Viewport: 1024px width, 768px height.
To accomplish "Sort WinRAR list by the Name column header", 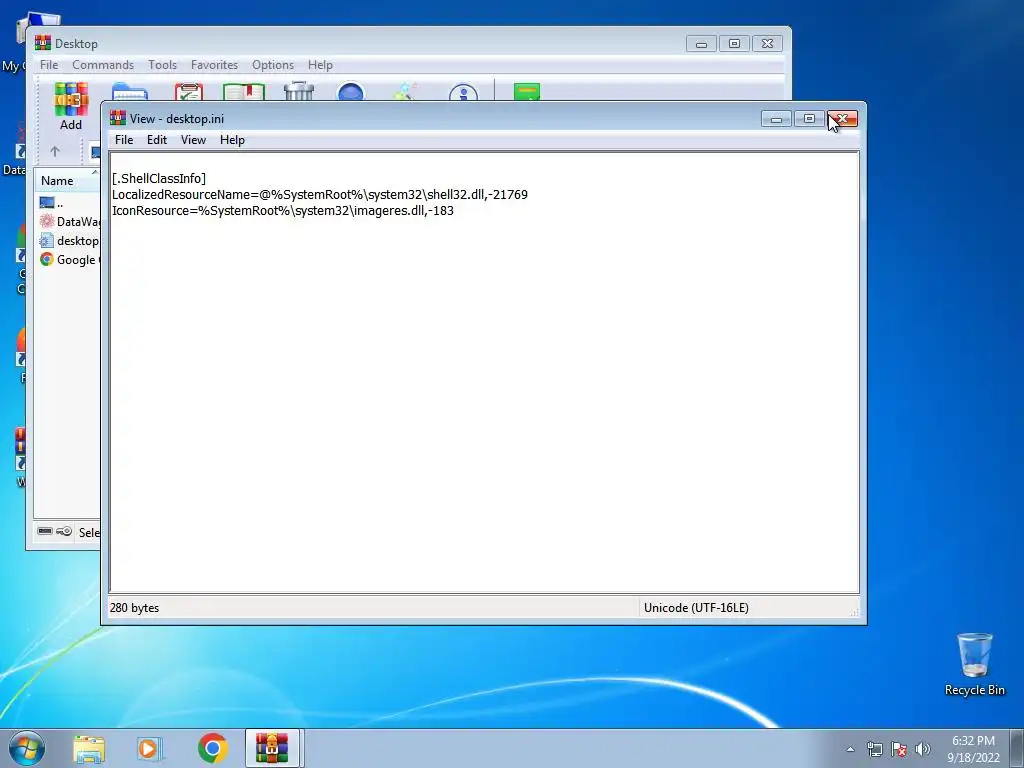I will 67,180.
